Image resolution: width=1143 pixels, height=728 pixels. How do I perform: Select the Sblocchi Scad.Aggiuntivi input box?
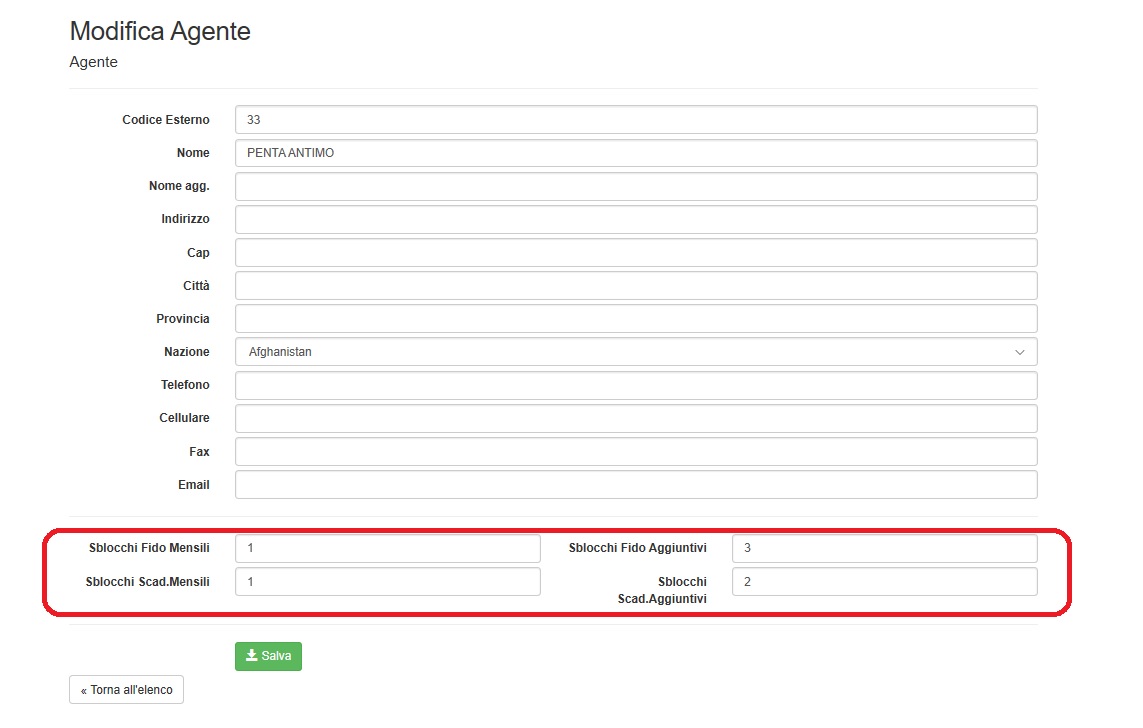click(x=884, y=582)
